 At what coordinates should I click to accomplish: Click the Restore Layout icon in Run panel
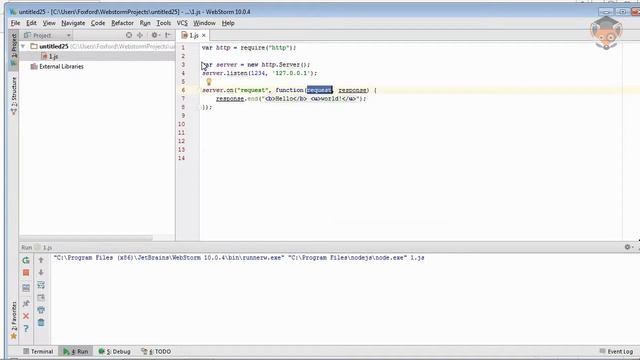pos(26,288)
